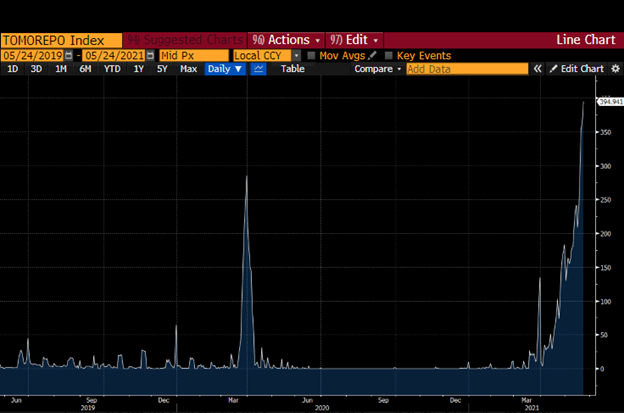624x413 pixels.
Task: Click the pencil icon beside Edit Chart
Action: (x=553, y=69)
